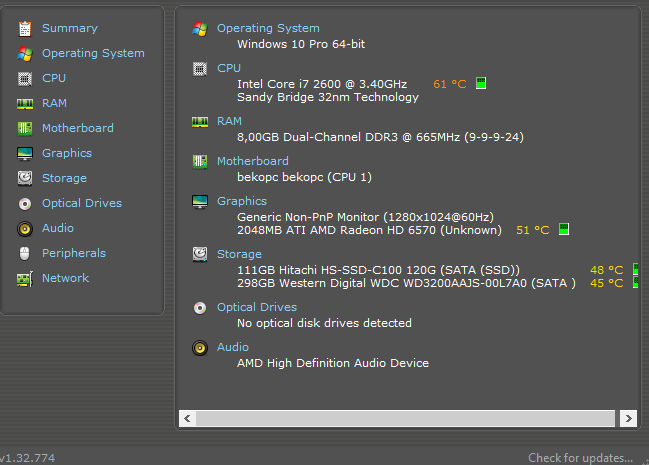Click the 8,00GB Dual-Channel DDR3 line
The width and height of the screenshot is (649, 465).
pyautogui.click(x=380, y=137)
